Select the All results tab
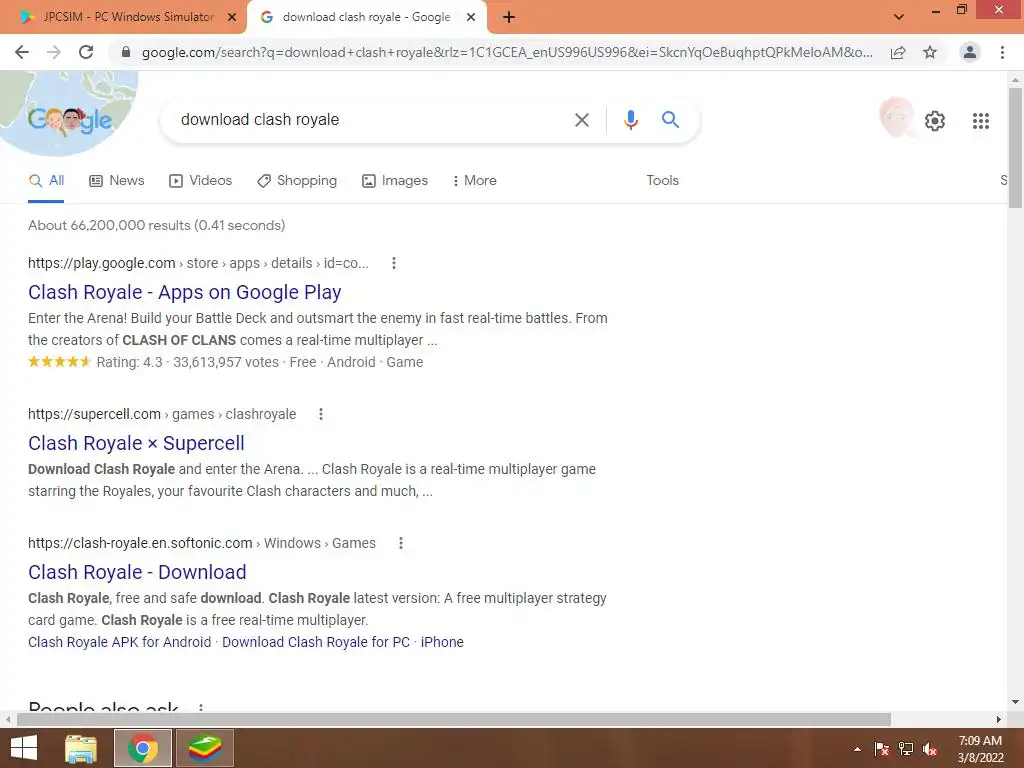This screenshot has width=1024, height=768. tap(46, 181)
